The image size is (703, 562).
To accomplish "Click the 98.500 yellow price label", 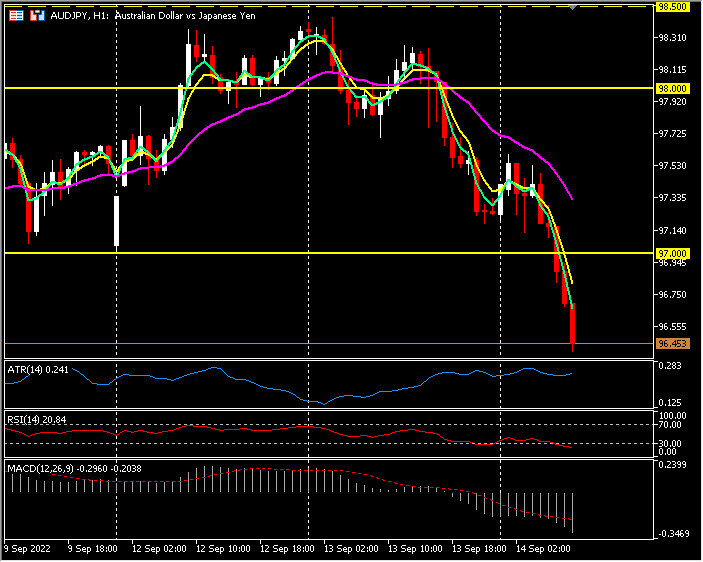I will (x=670, y=6).
